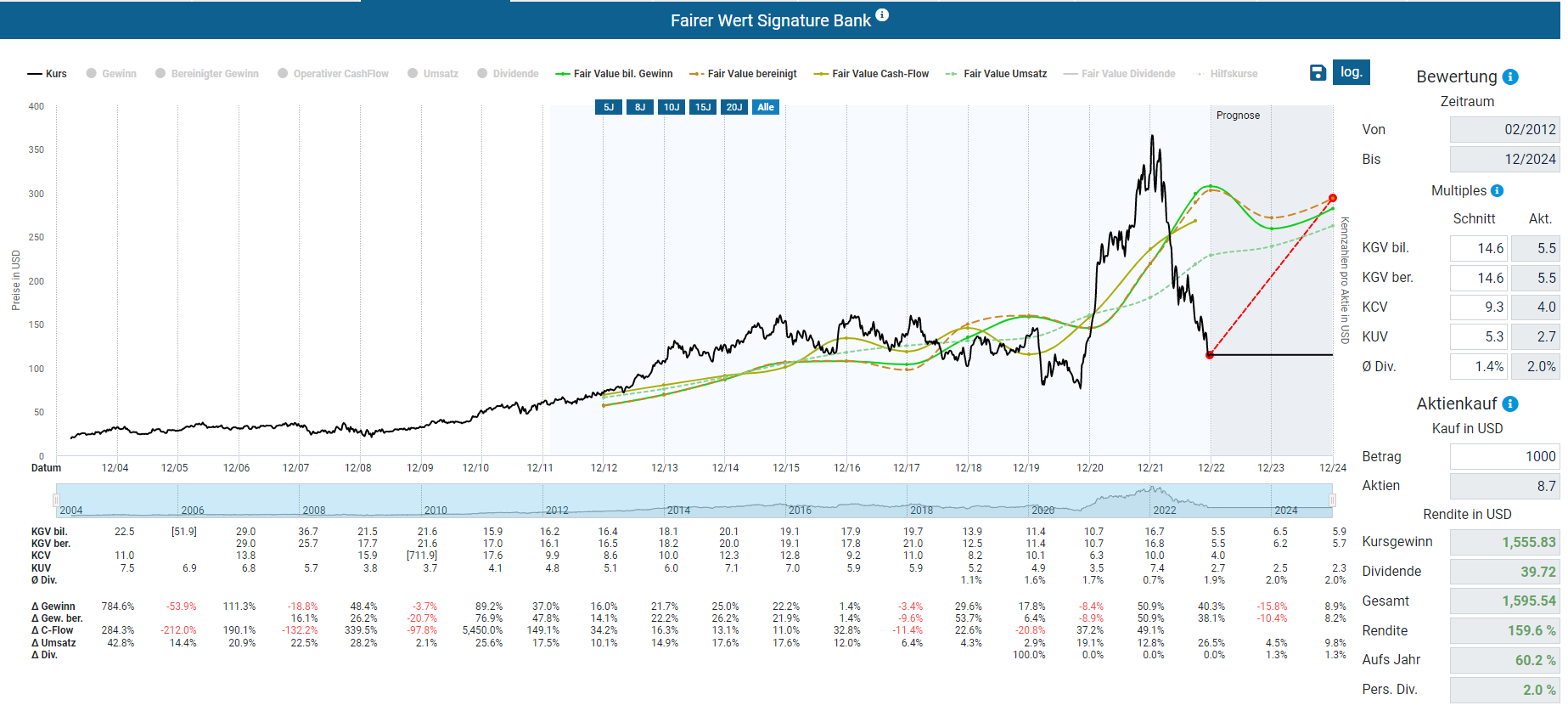Viewport: 1568px width, 711px height.
Task: Show the Dividende series on chart
Action: 508,74
